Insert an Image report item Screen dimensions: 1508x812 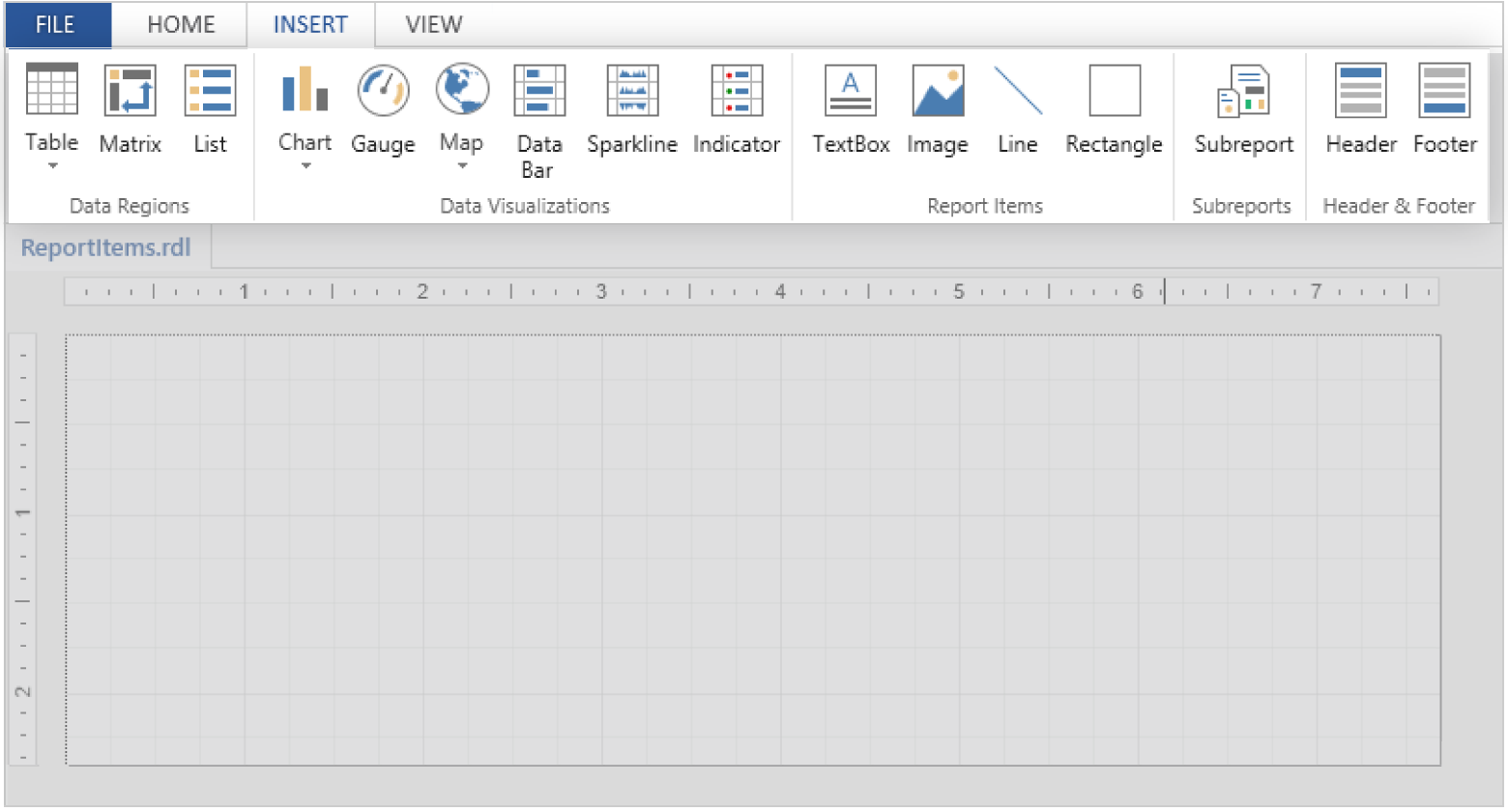tap(938, 108)
